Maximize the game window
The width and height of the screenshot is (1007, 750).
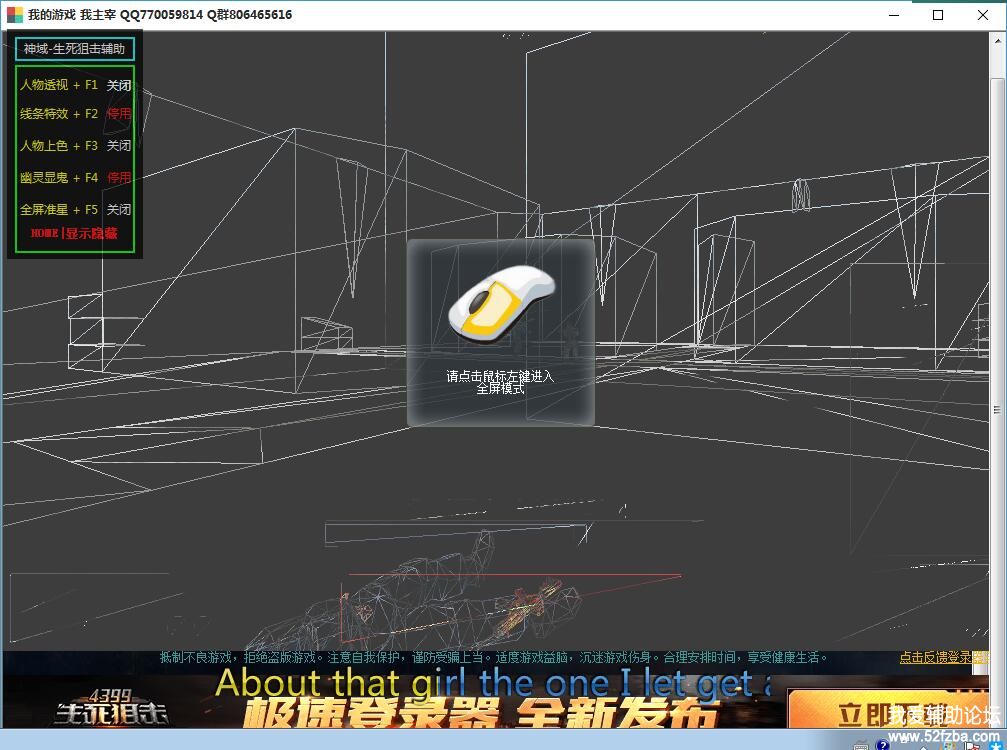tap(938, 15)
